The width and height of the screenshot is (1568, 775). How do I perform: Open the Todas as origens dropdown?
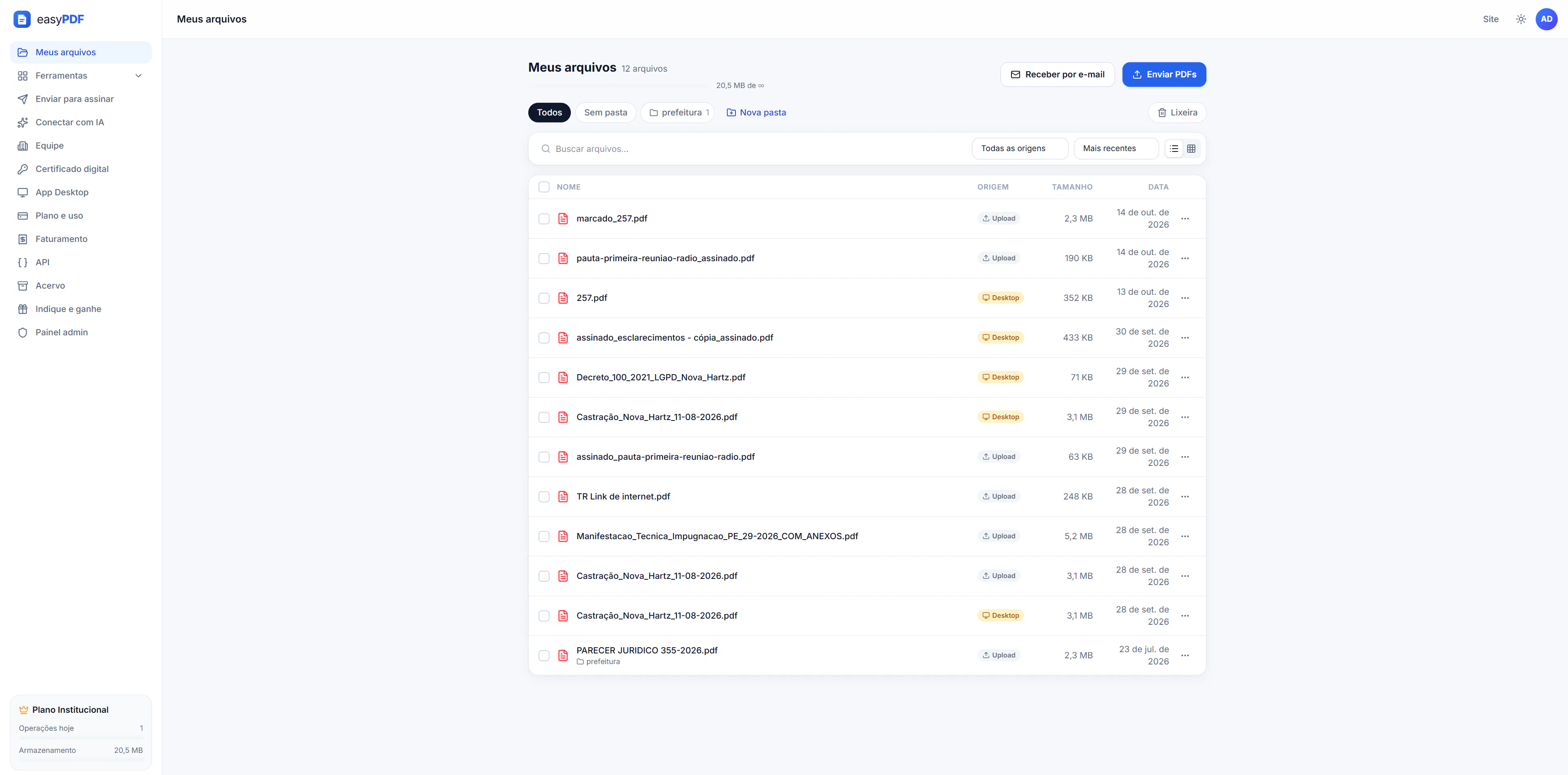(1020, 149)
